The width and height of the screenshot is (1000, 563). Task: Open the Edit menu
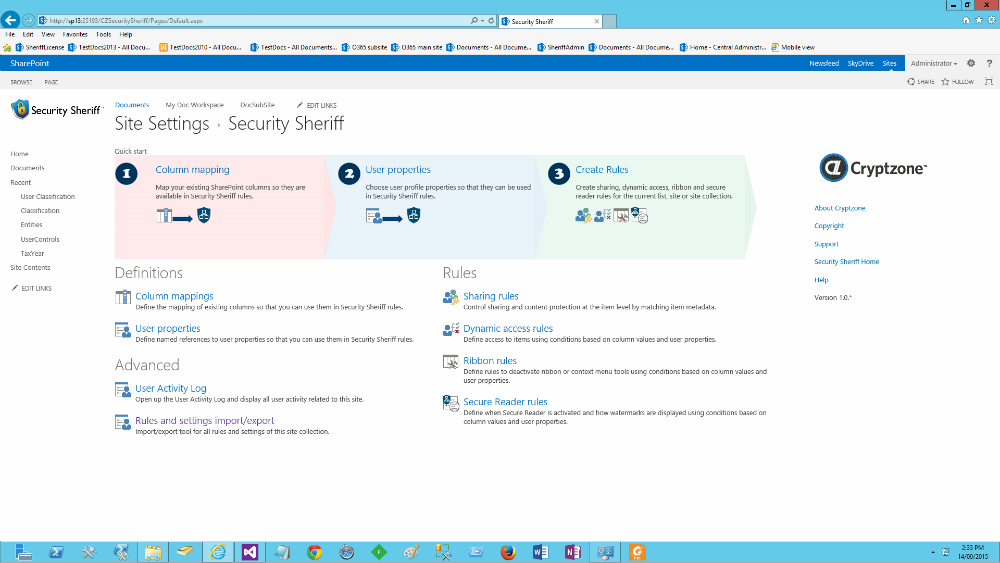(x=28, y=34)
